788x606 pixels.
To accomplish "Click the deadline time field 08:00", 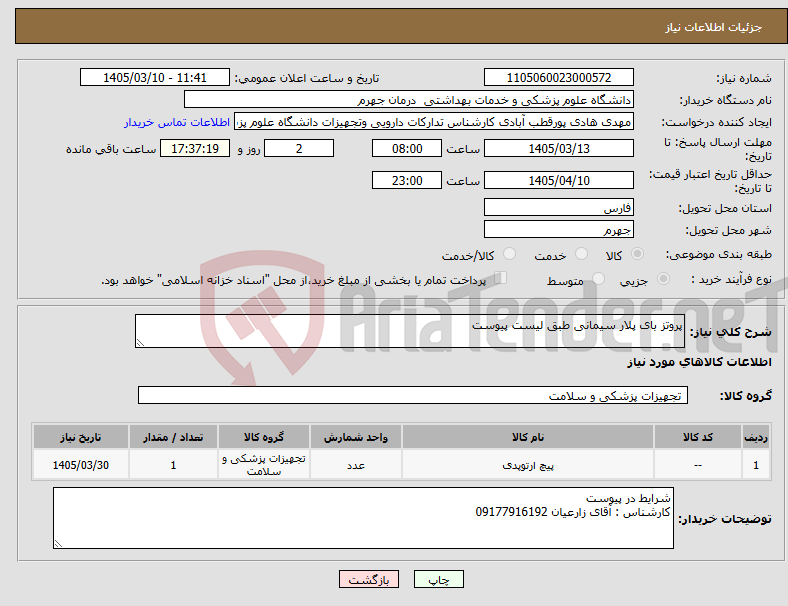I will point(407,148).
